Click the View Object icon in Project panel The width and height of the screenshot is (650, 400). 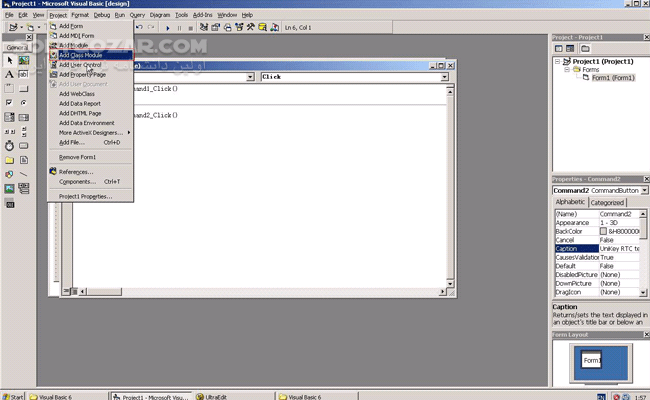point(571,48)
